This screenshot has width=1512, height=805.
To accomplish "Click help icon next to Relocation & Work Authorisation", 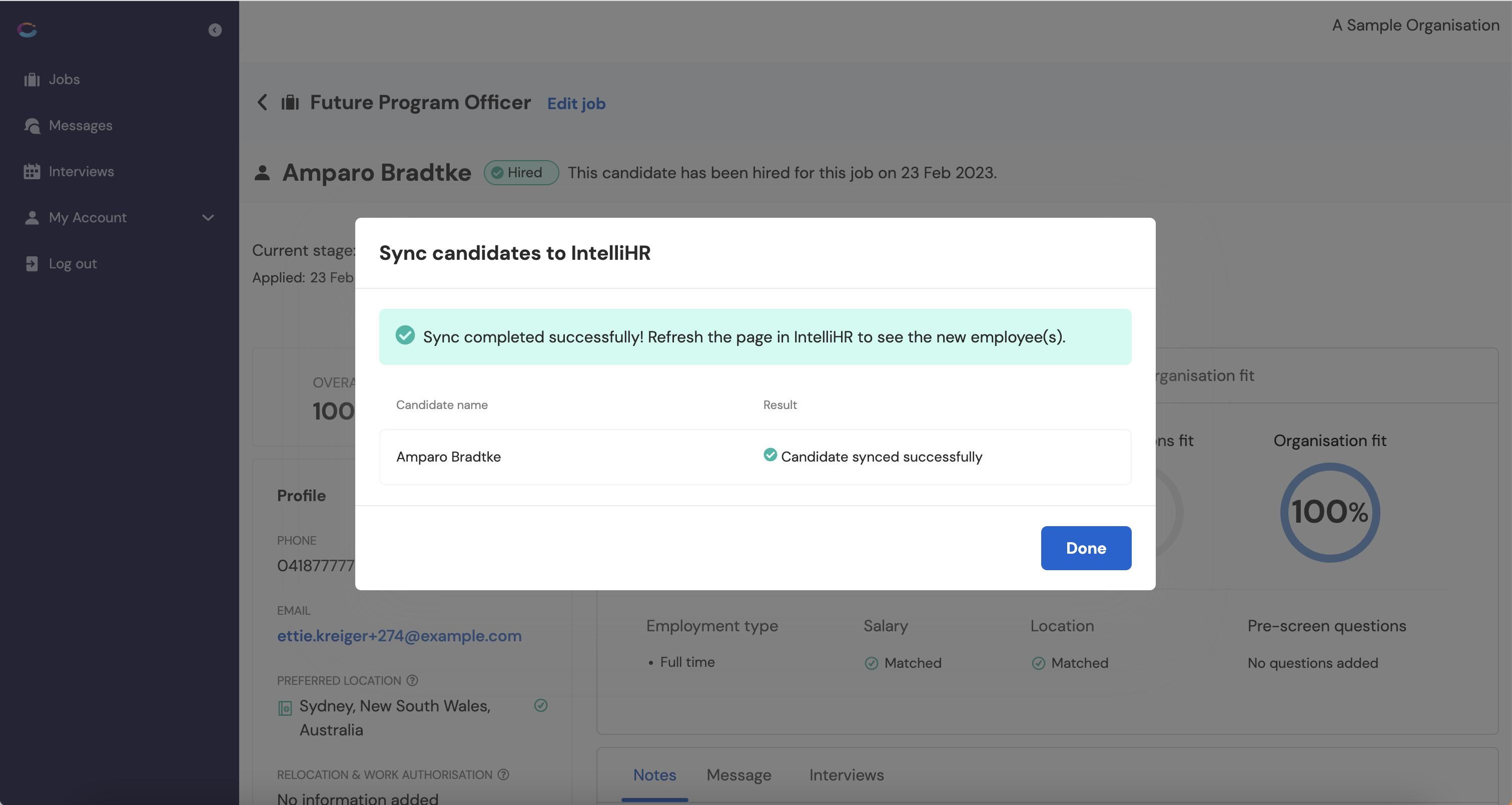I will [x=504, y=774].
